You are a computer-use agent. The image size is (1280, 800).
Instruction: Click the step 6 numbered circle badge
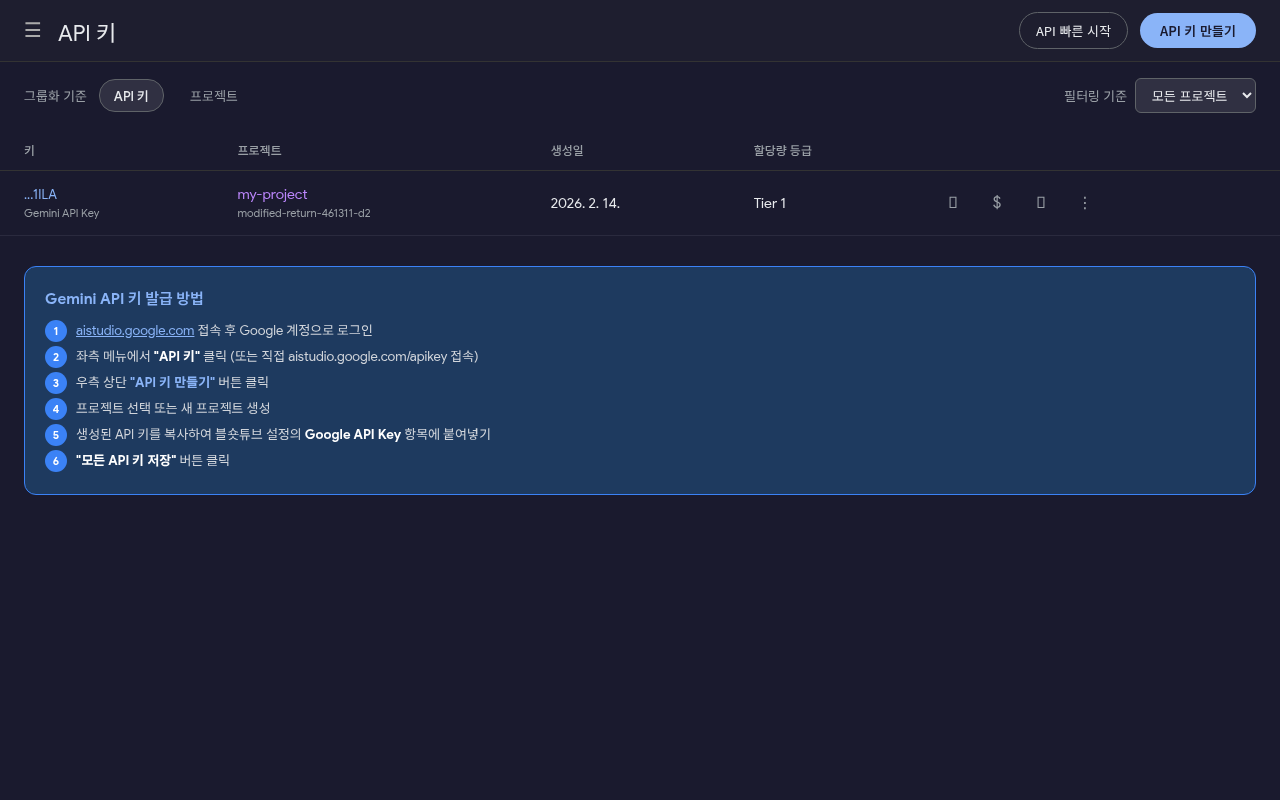pyautogui.click(x=56, y=461)
